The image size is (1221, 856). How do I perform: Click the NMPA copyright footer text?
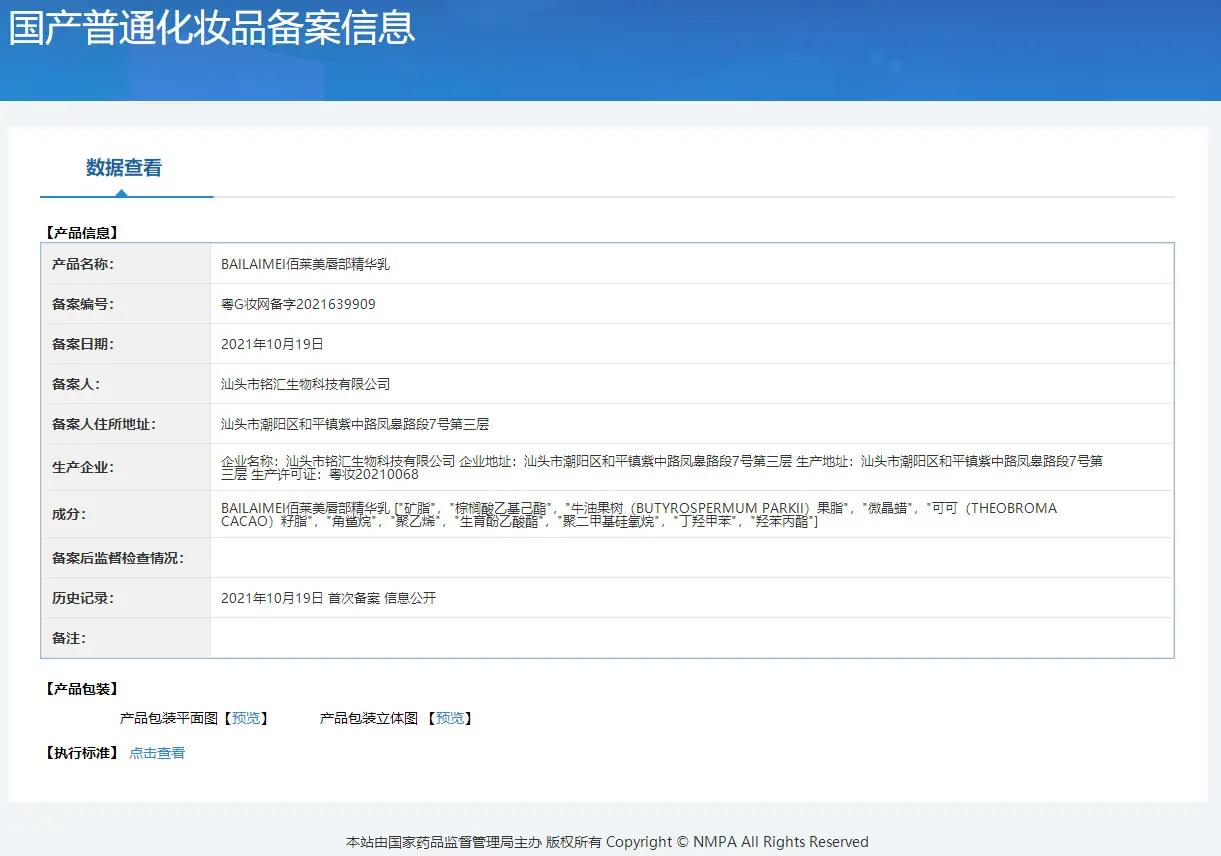click(x=607, y=842)
